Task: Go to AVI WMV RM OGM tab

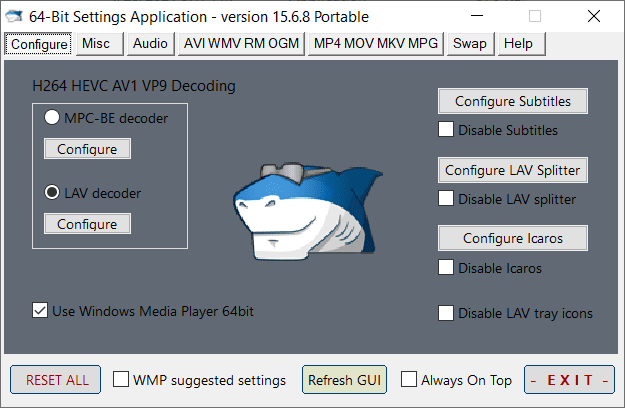Action: pyautogui.click(x=241, y=44)
